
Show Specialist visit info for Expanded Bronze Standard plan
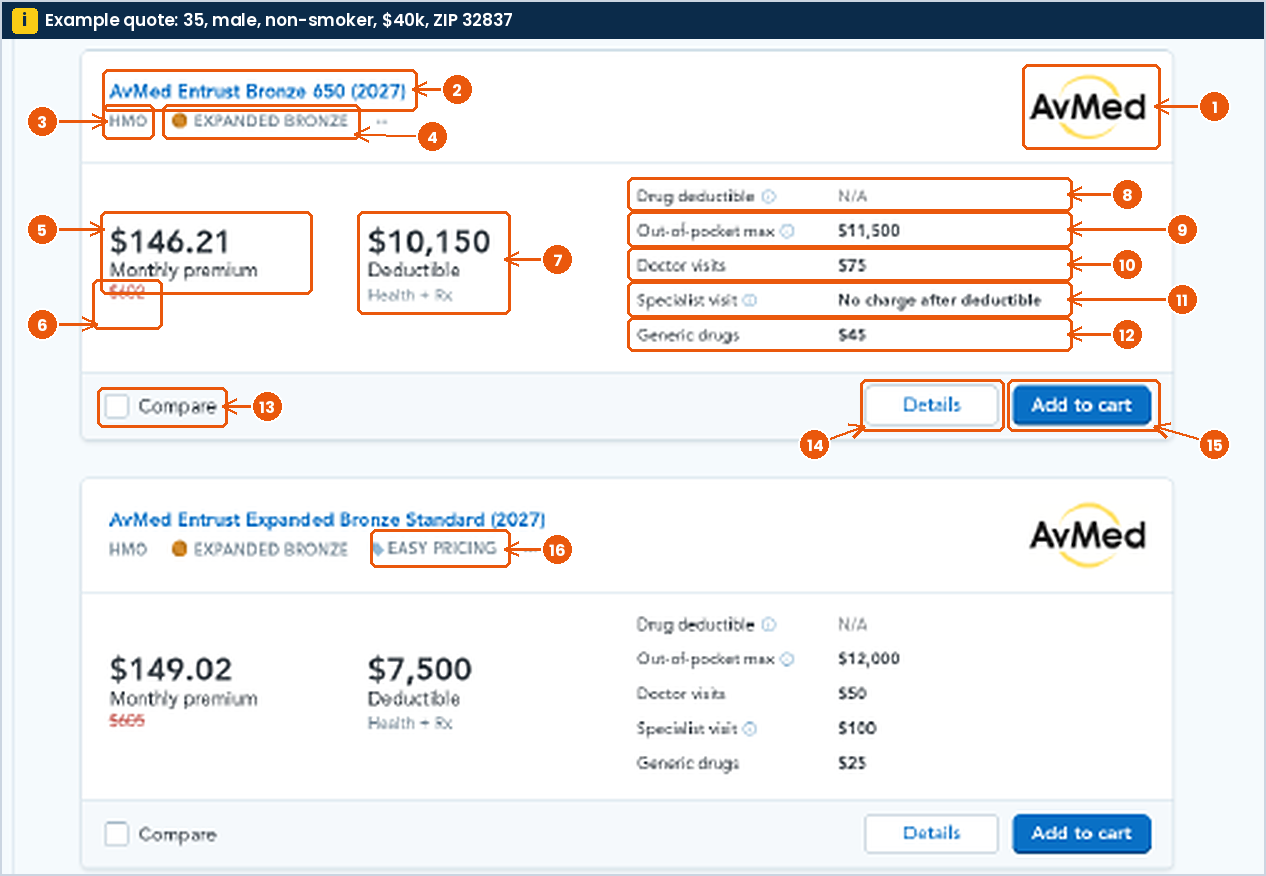(750, 729)
